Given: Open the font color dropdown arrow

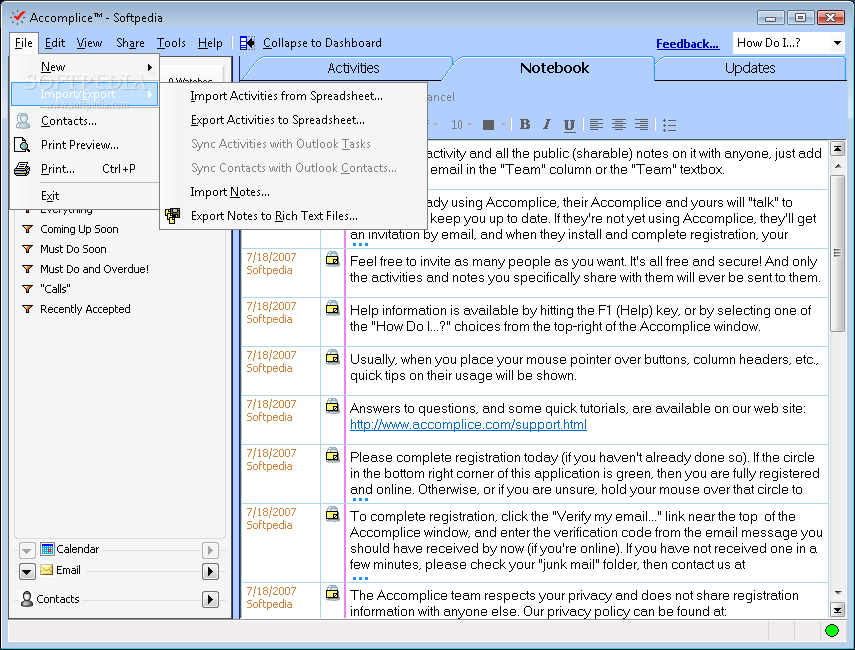Looking at the screenshot, I should 503,125.
